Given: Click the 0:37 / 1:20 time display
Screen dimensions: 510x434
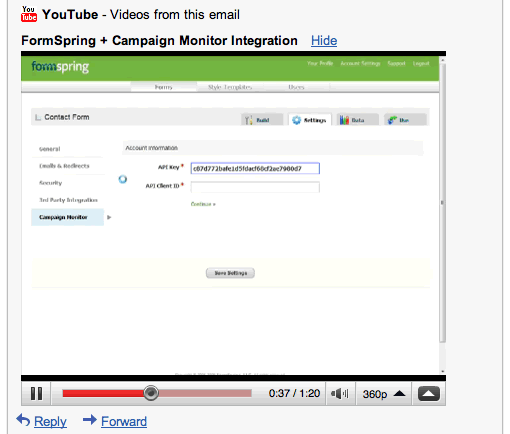Looking at the screenshot, I should 294,393.
